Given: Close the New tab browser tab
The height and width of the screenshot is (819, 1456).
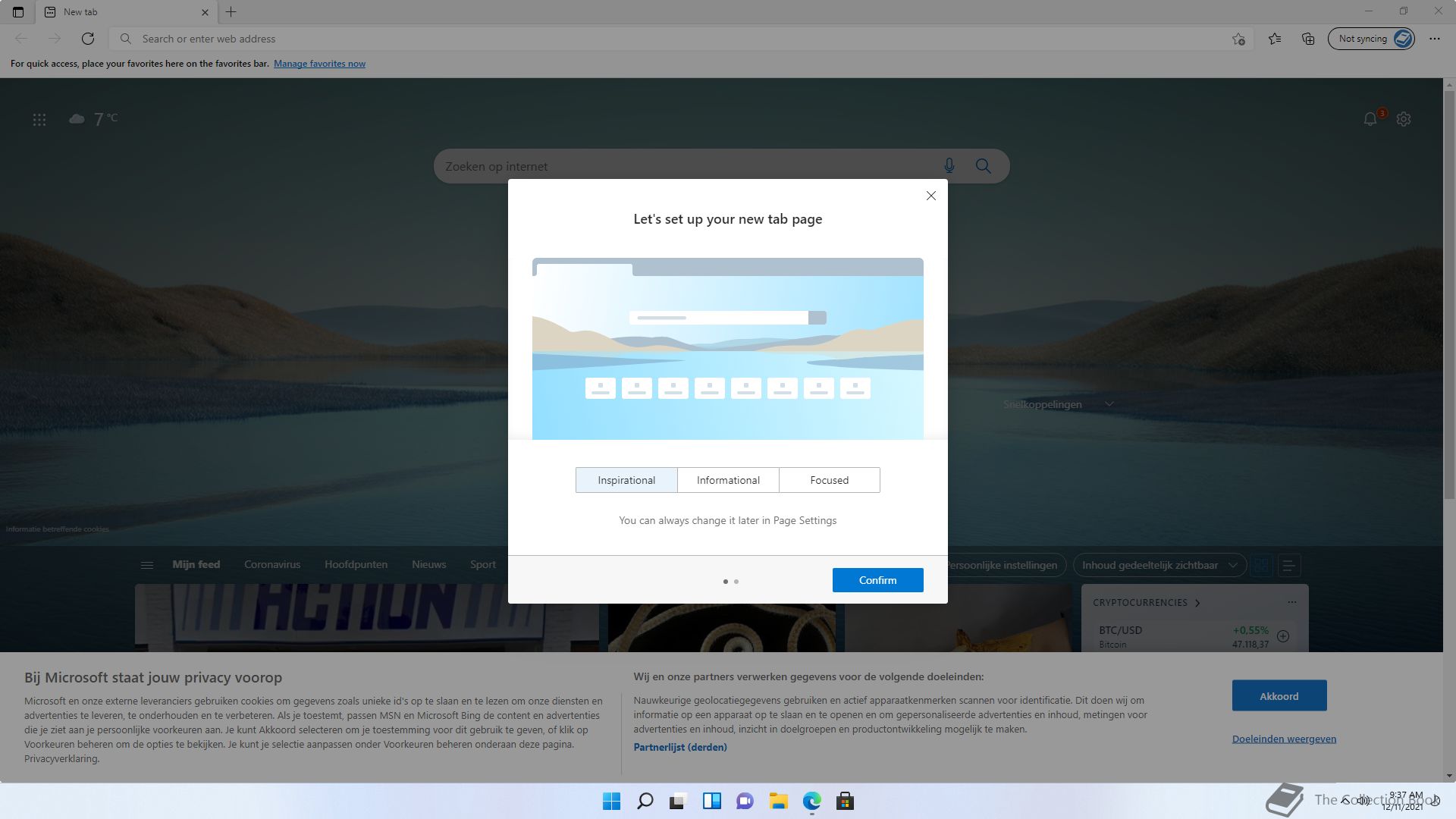Looking at the screenshot, I should pyautogui.click(x=205, y=12).
